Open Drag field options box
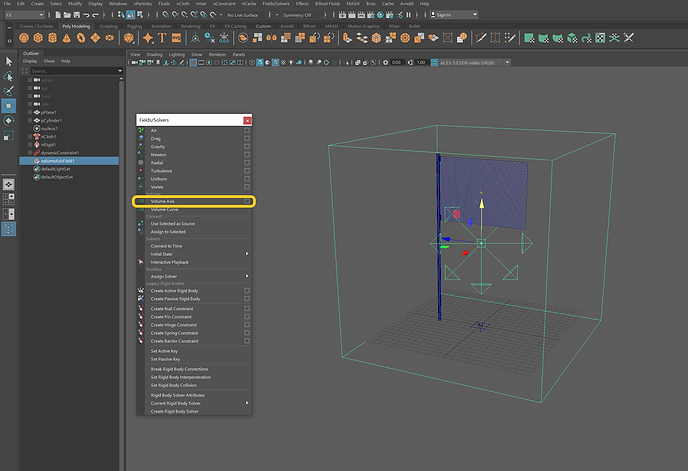 247,138
